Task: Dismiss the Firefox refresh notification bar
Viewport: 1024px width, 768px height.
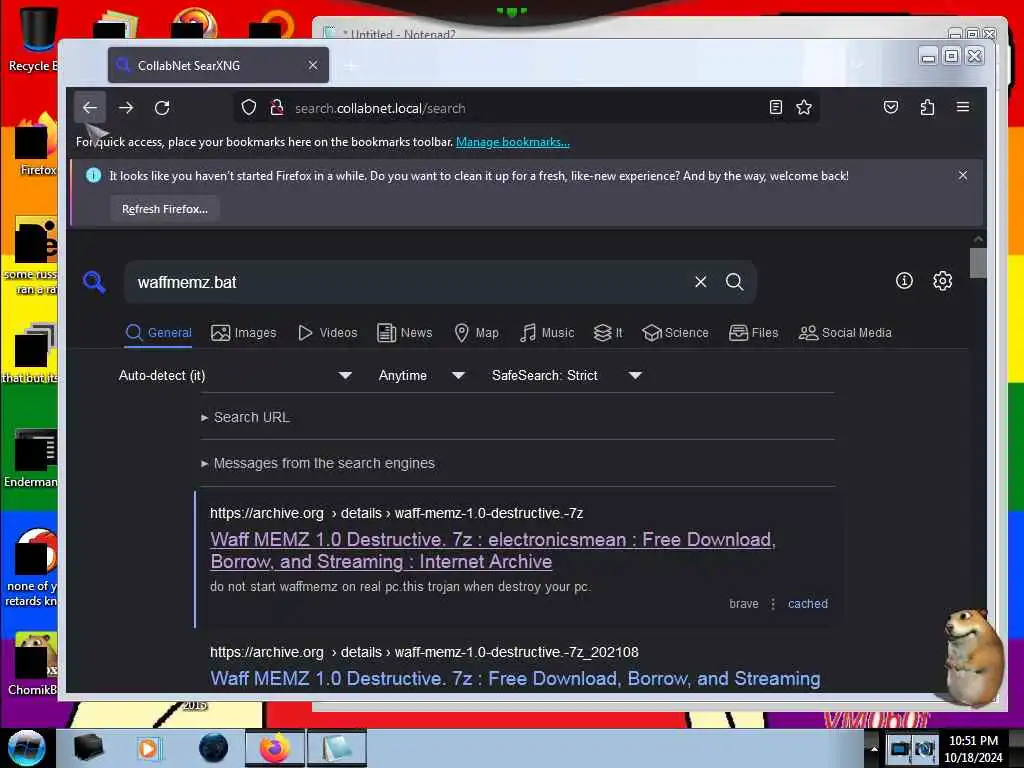Action: point(963,175)
